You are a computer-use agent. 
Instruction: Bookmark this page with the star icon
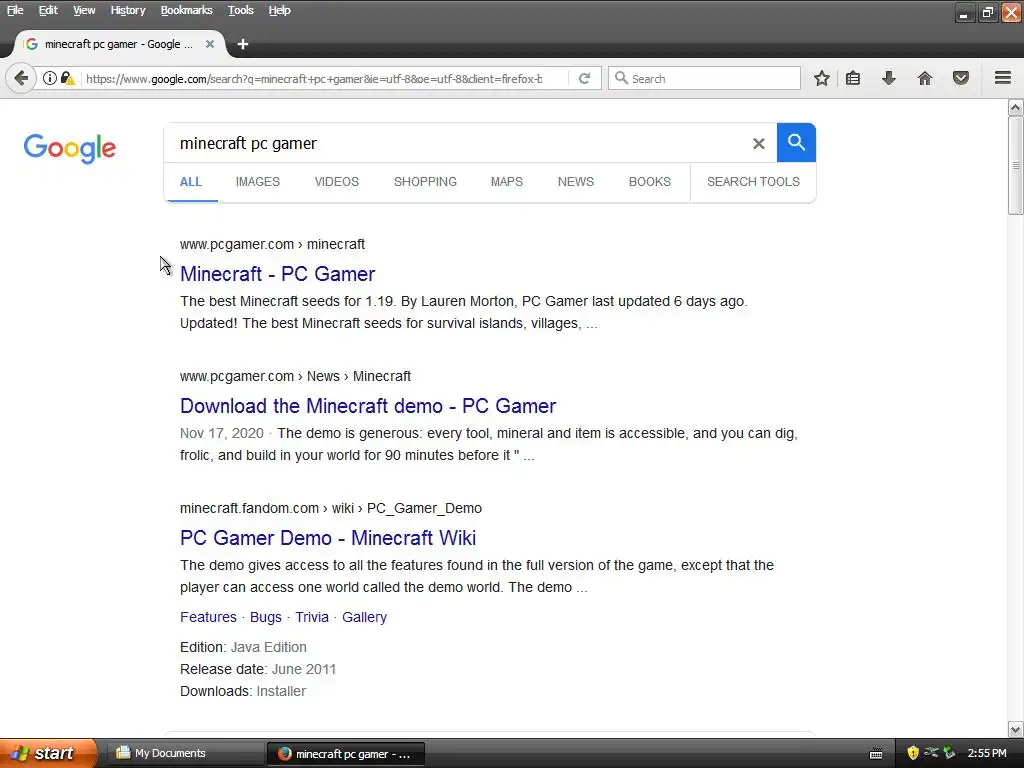[x=822, y=78]
